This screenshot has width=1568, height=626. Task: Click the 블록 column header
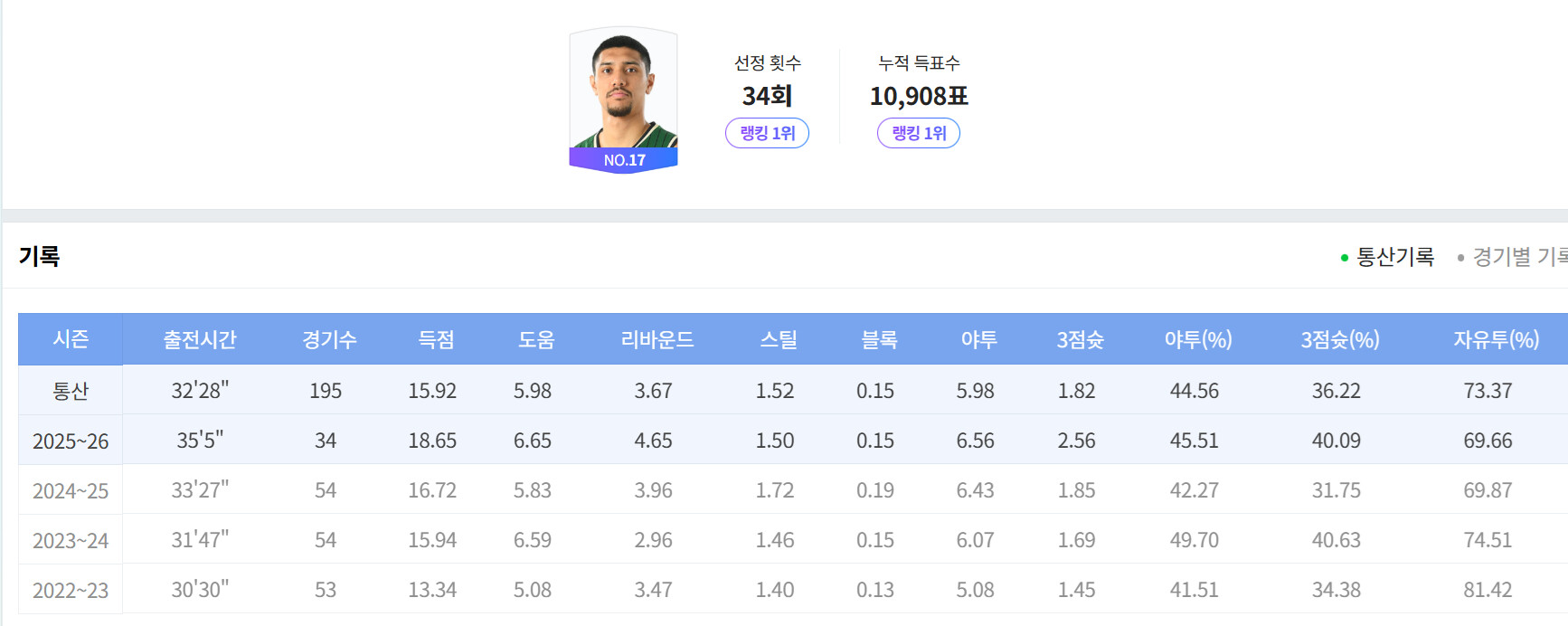879,339
